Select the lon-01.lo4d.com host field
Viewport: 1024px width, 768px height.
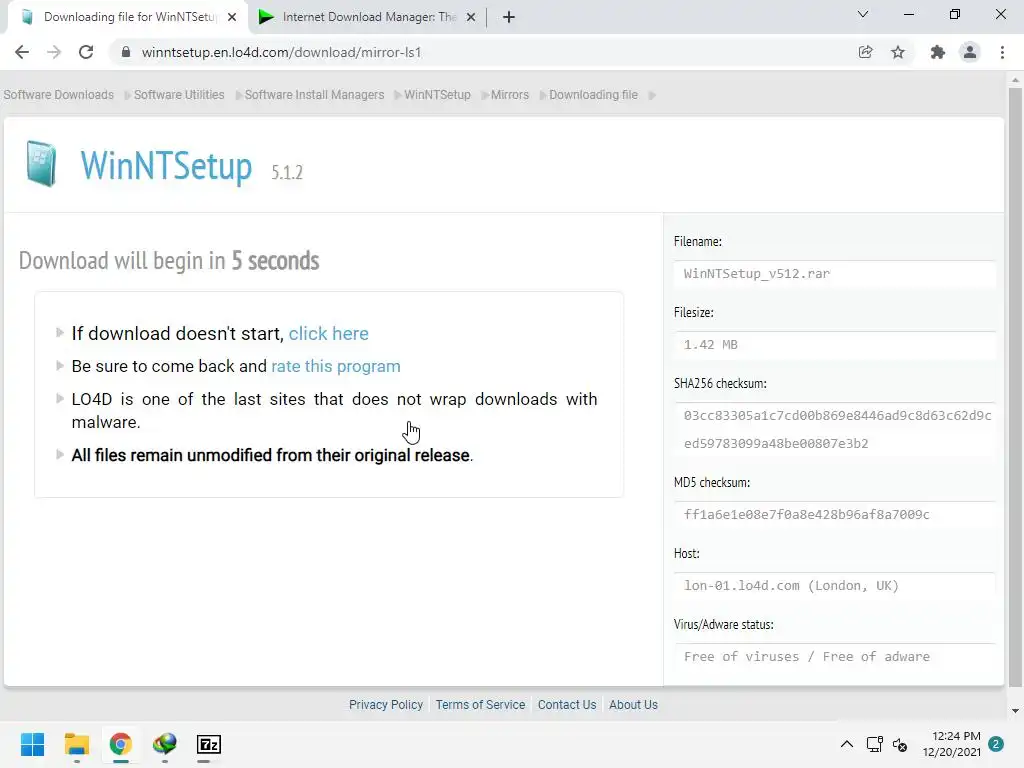click(x=834, y=586)
